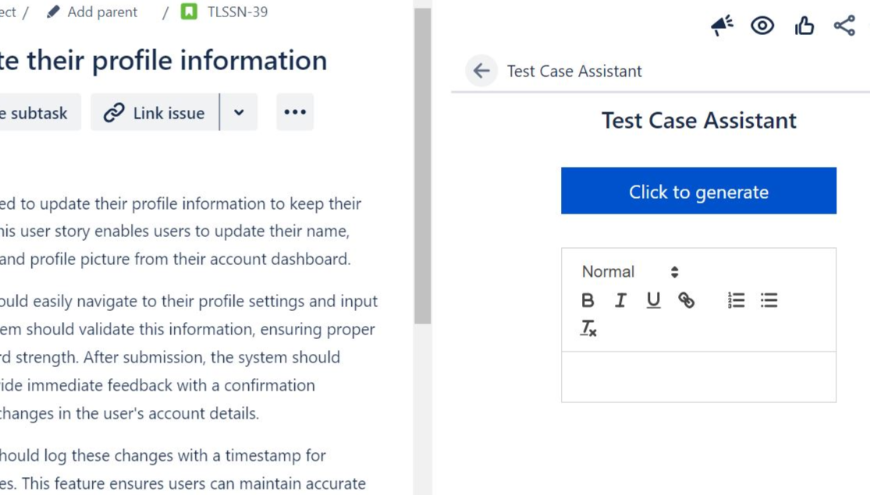
Task: Toggle underline formatting in editor
Action: point(653,300)
